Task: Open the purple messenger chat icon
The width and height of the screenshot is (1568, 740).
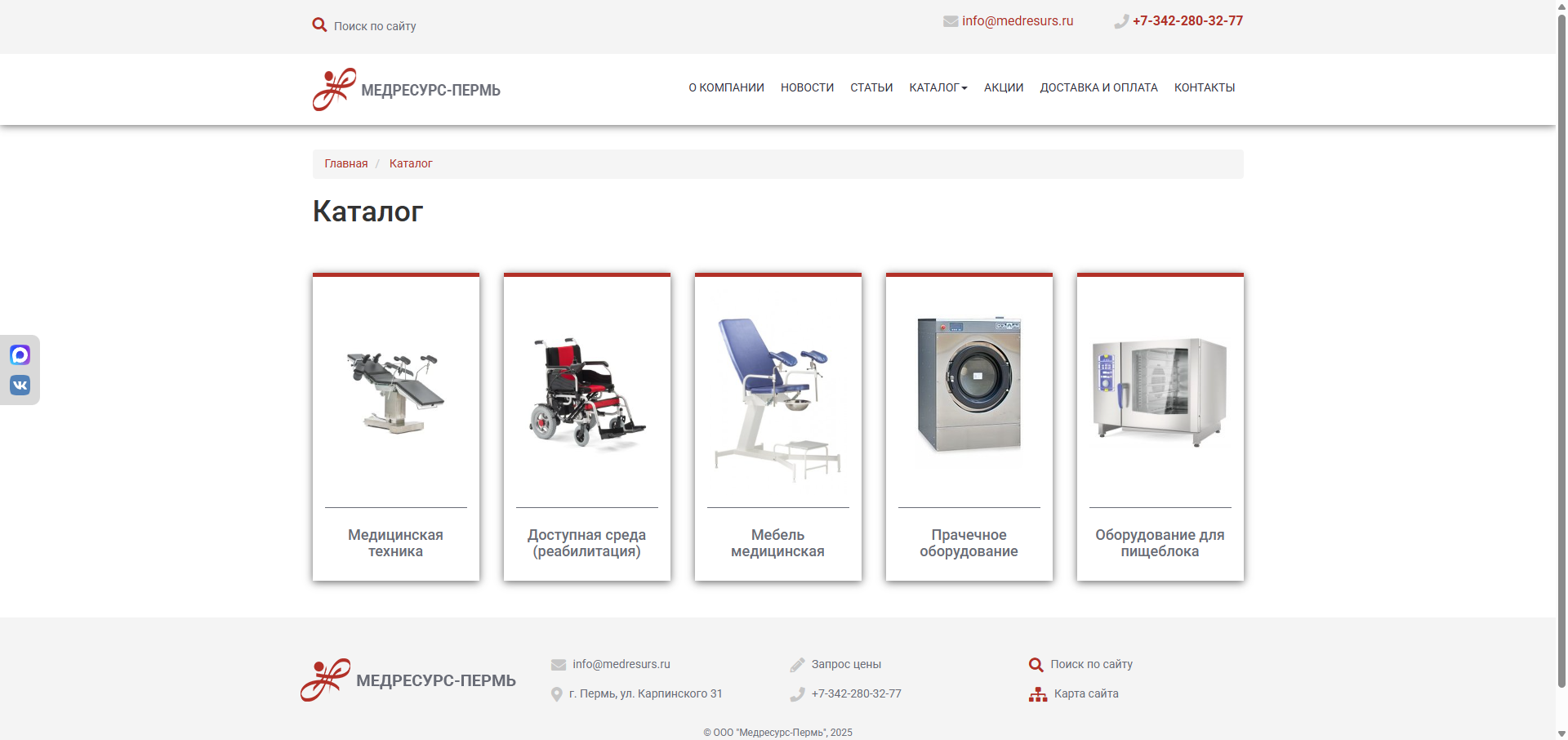Action: point(20,354)
